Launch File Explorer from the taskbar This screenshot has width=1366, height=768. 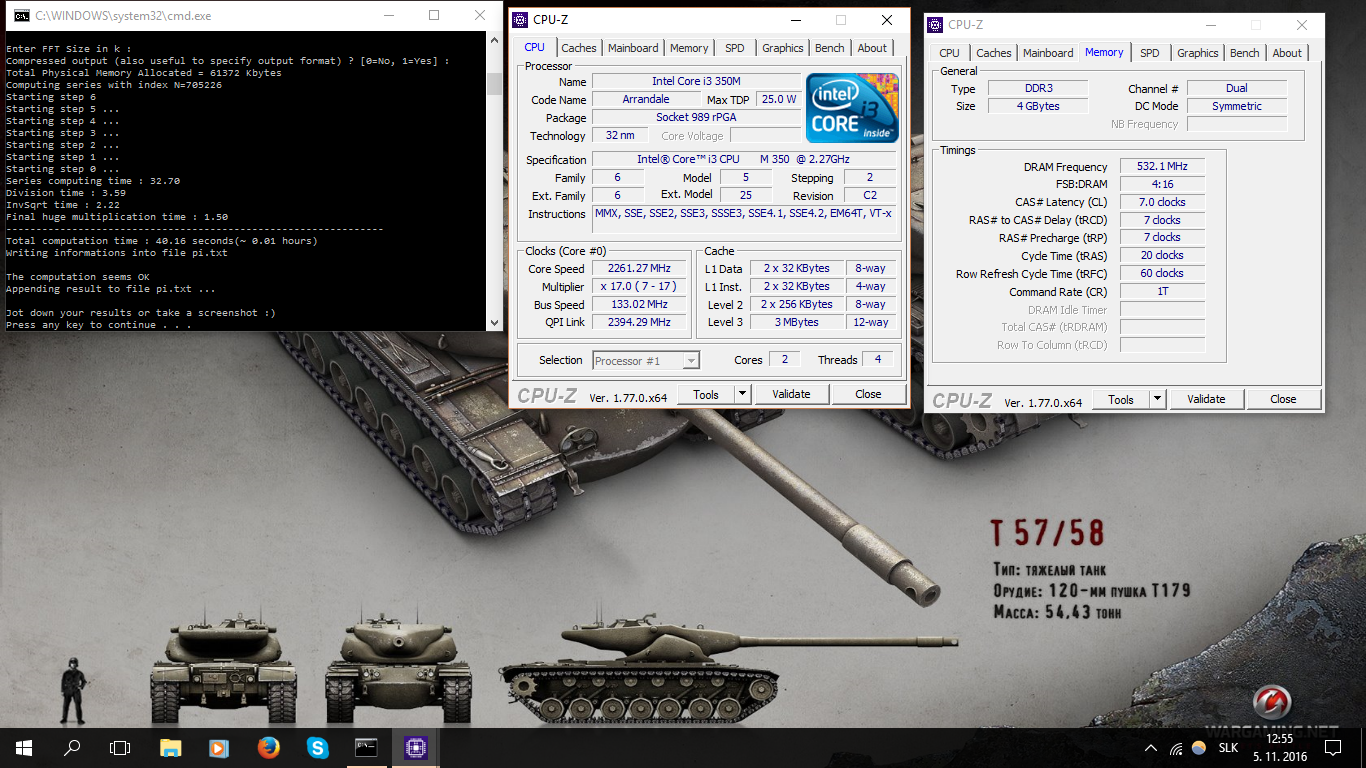(171, 748)
